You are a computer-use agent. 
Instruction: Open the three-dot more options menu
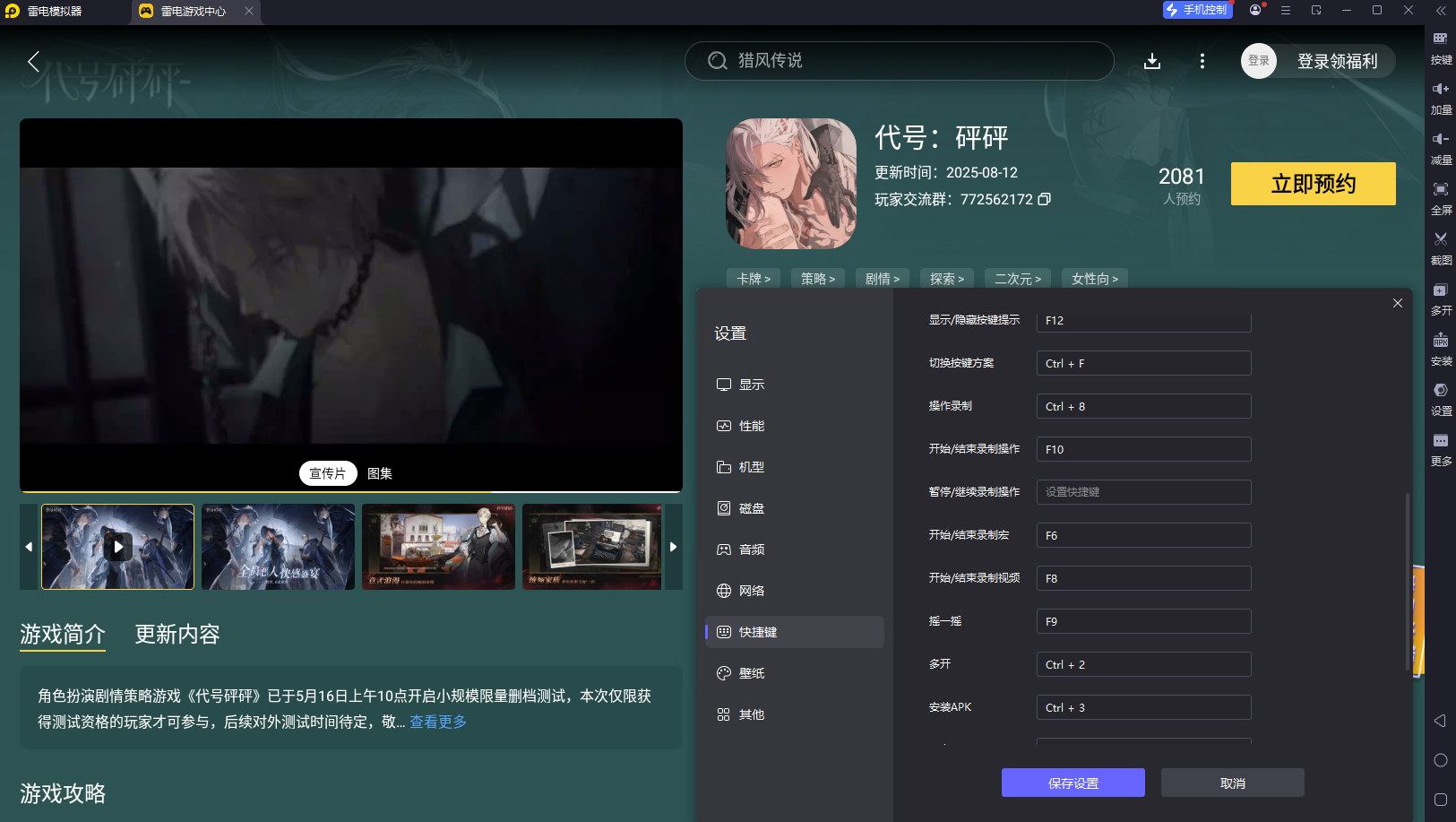tap(1202, 61)
